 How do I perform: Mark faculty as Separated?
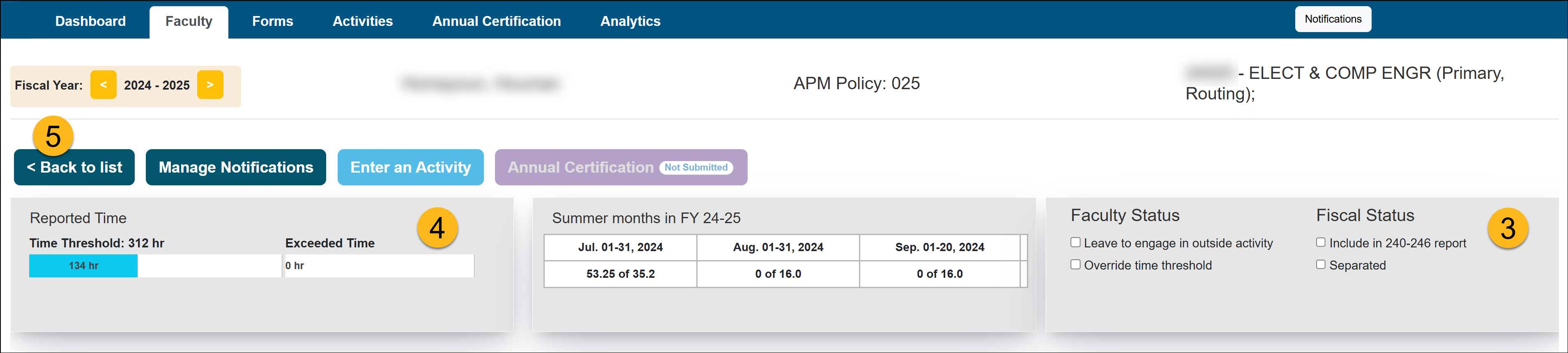tap(1320, 265)
